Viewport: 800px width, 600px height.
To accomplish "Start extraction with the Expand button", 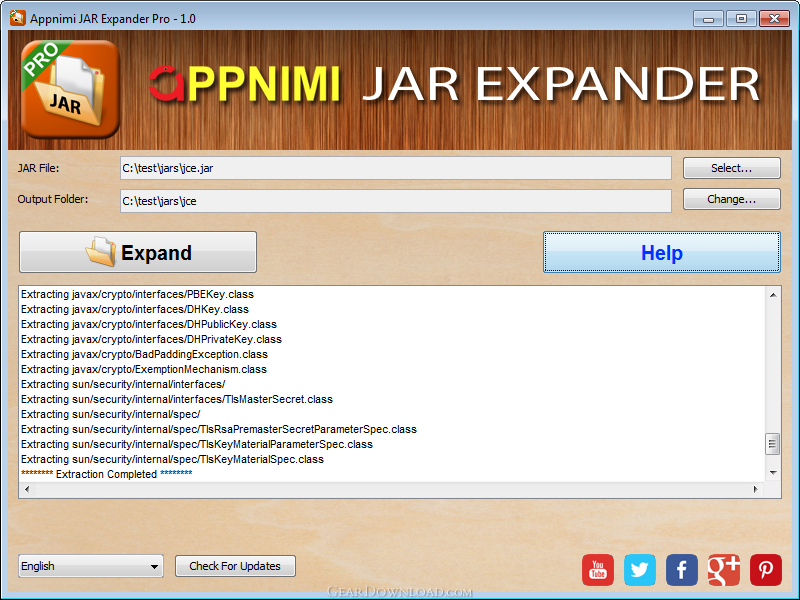I will tap(138, 252).
